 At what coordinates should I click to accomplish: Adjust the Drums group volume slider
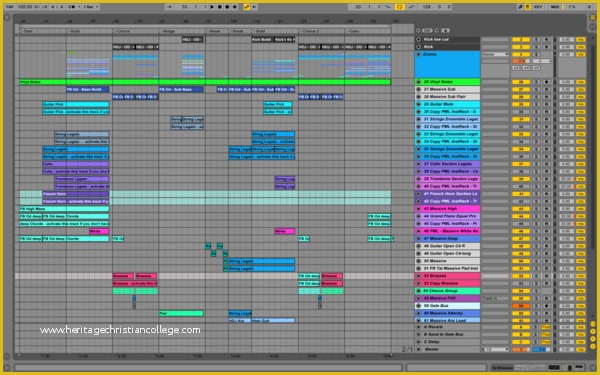coord(521,61)
